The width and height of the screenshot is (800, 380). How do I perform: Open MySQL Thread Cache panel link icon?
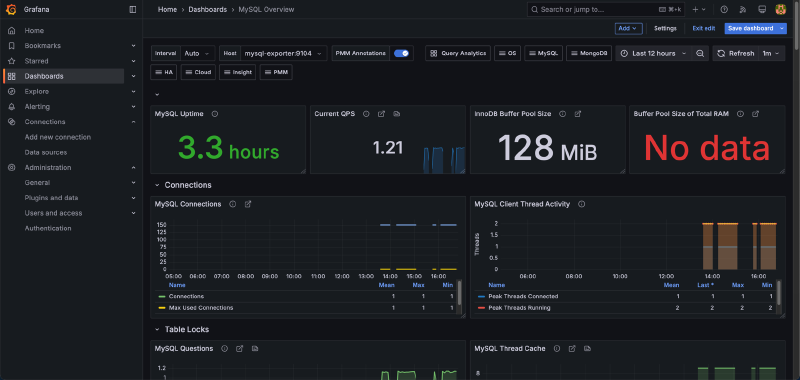[572, 348]
